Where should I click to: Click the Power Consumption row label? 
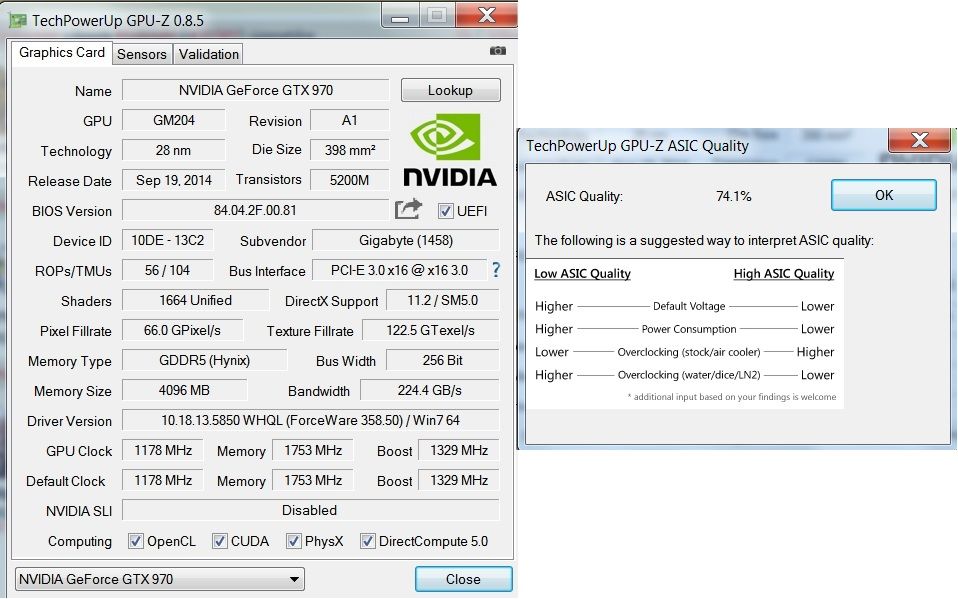tap(689, 329)
